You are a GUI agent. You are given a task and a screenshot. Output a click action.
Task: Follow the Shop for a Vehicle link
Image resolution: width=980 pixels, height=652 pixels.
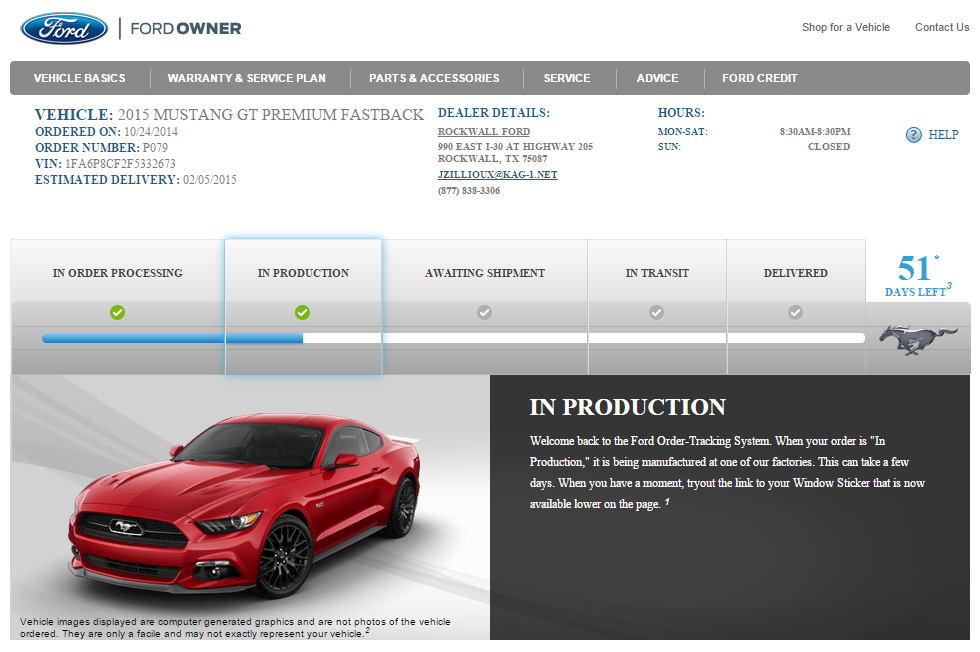[845, 27]
